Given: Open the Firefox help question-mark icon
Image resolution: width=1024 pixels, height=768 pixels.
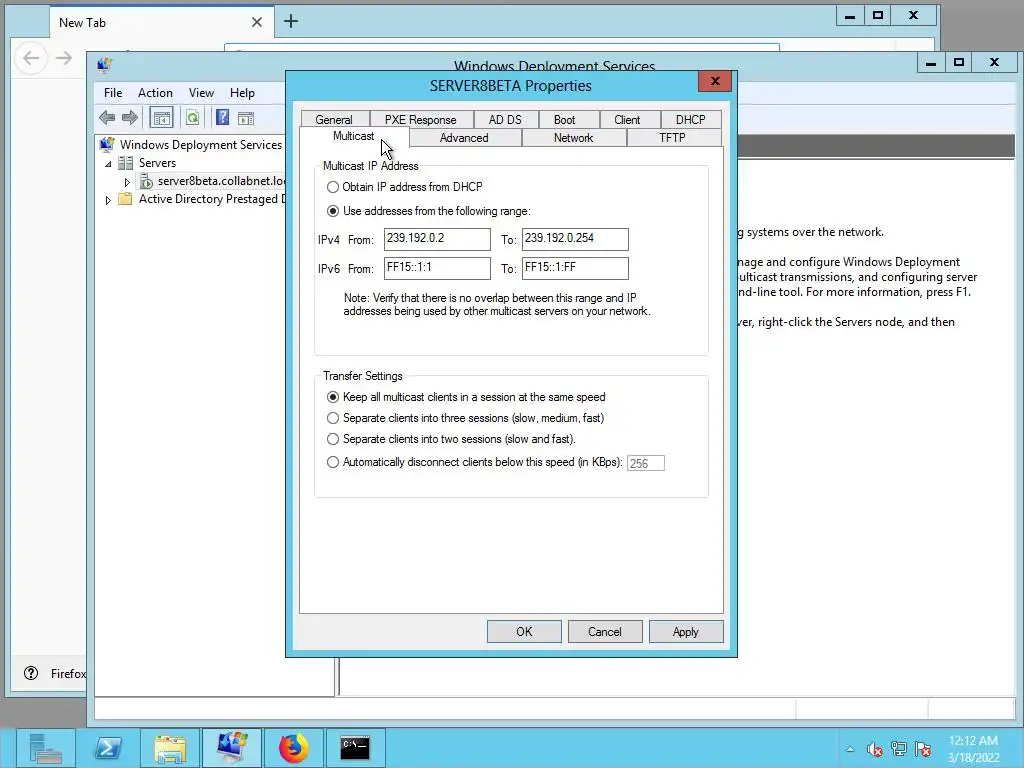Looking at the screenshot, I should pos(31,673).
